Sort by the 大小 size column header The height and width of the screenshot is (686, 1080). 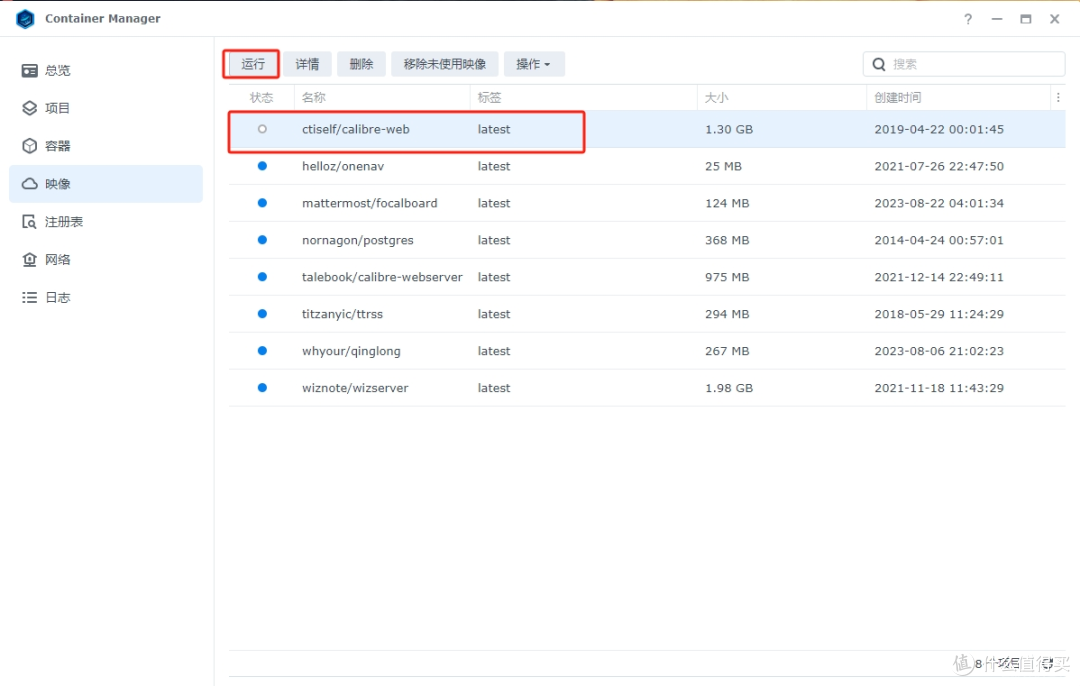(716, 98)
